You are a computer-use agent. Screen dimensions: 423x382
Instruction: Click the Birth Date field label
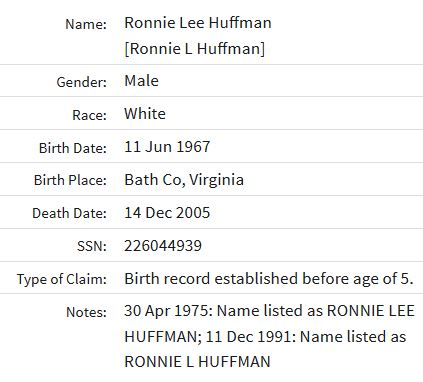pos(73,148)
